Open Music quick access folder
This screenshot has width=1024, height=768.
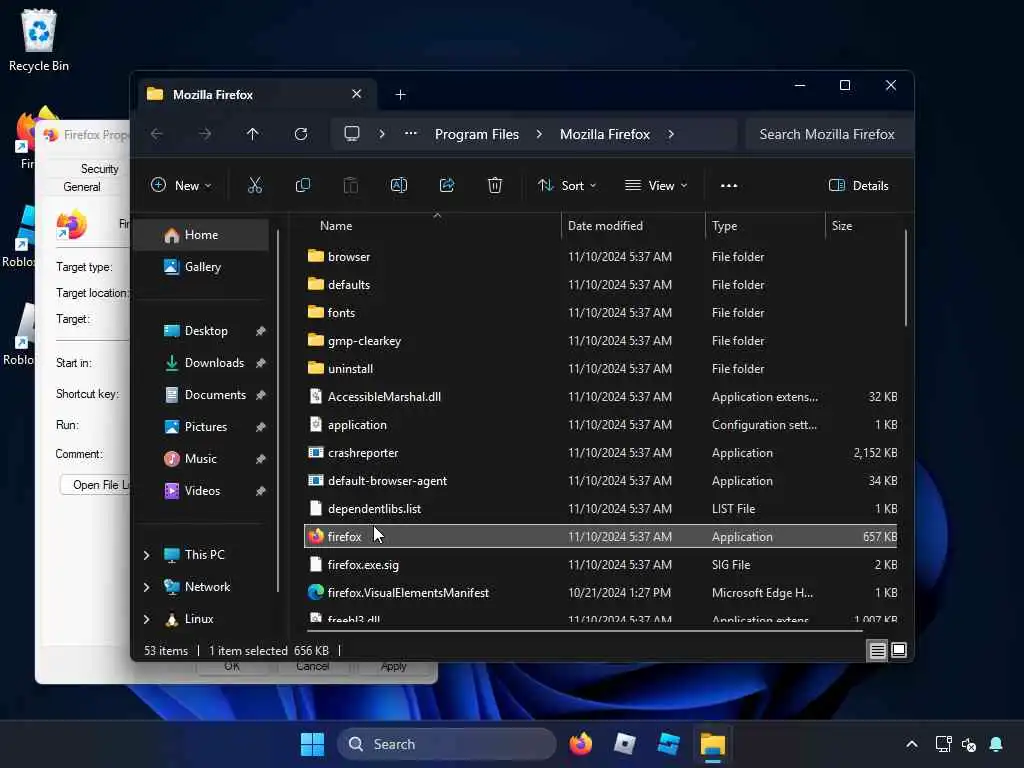(202, 458)
